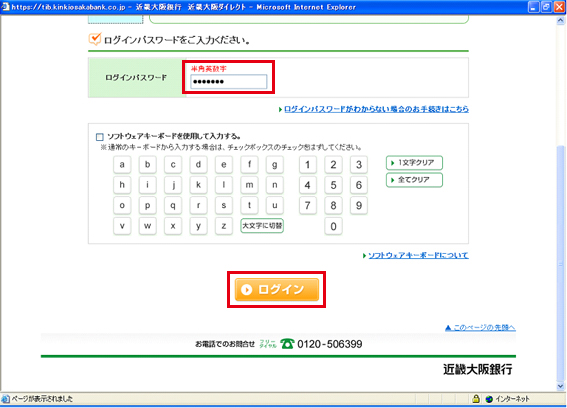Tap the 'k' key on software keyboard

199,185
